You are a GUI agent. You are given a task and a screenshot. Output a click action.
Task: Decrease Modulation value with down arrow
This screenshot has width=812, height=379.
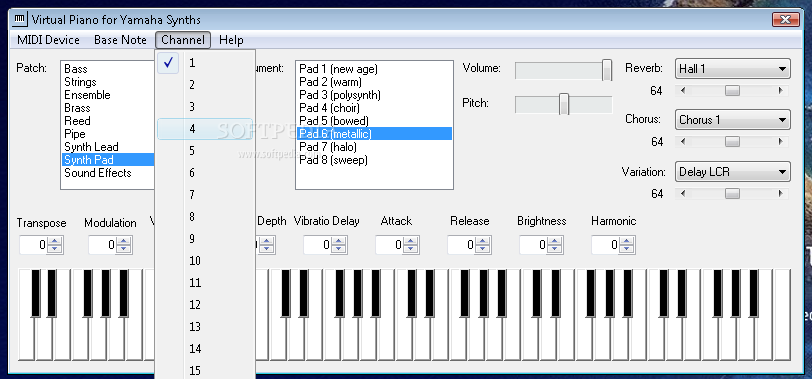point(123,249)
